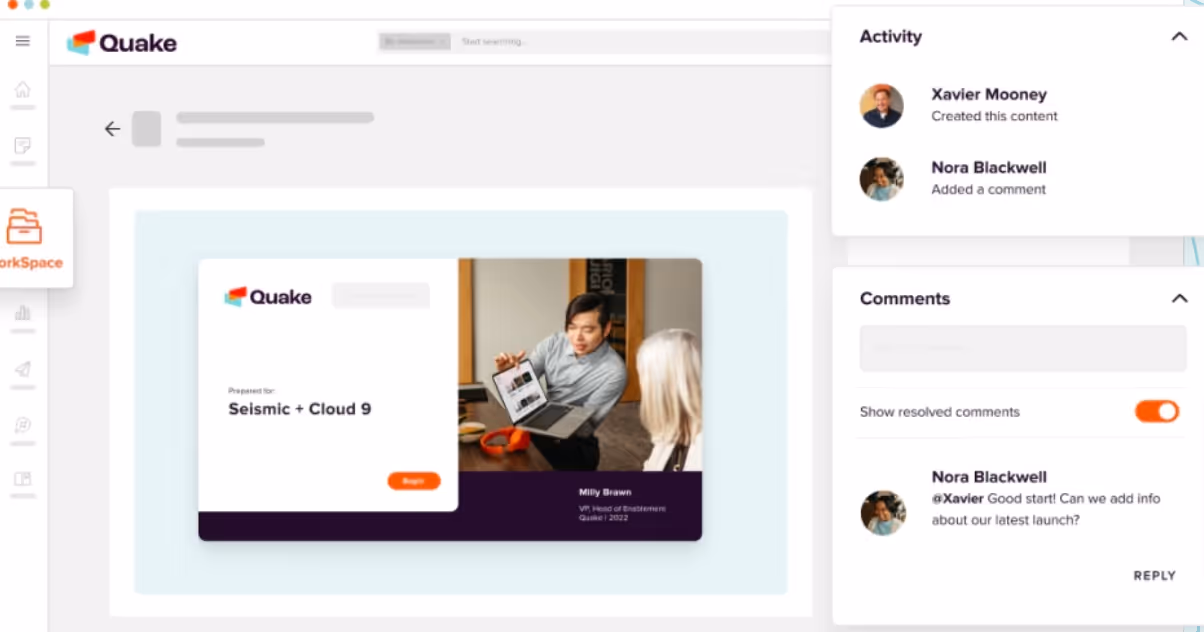The height and width of the screenshot is (632, 1204).
Task: Open the hamburger menu icon
Action: (x=23, y=41)
